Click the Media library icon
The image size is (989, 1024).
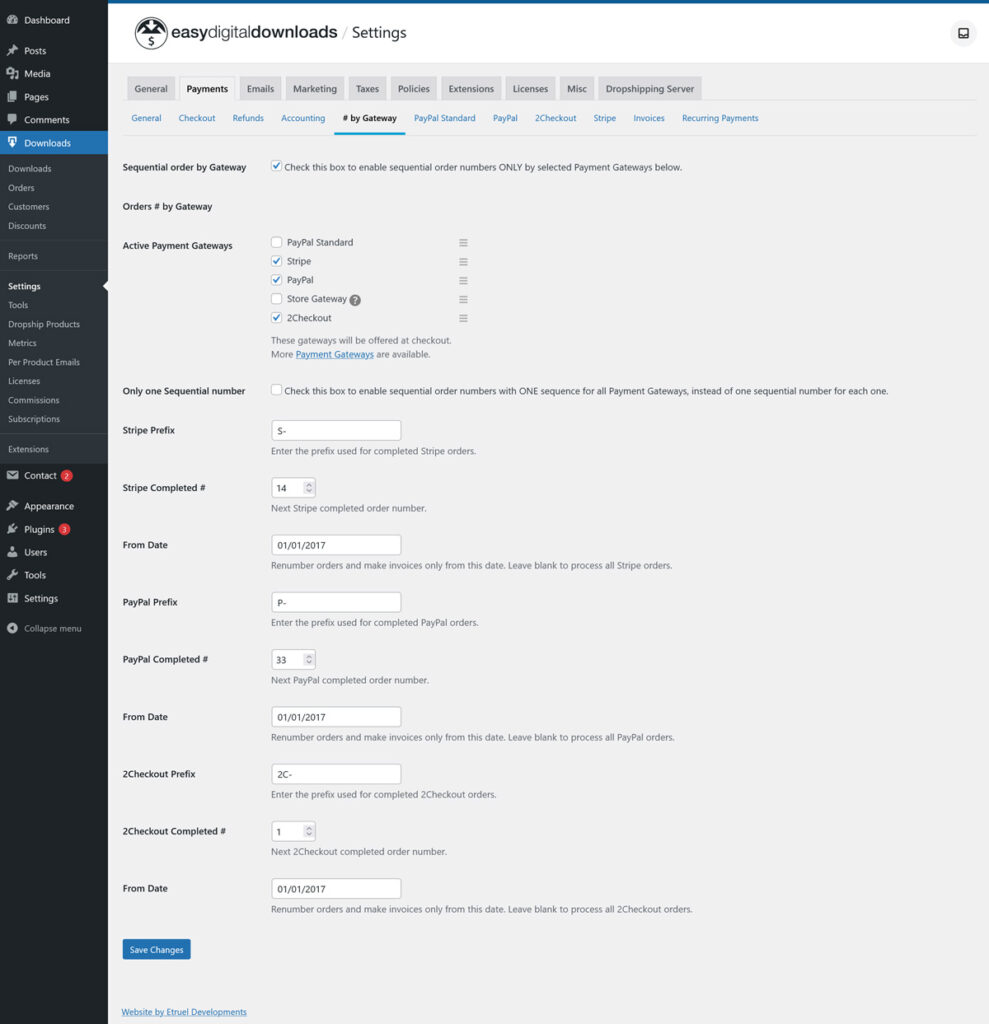click(12, 73)
